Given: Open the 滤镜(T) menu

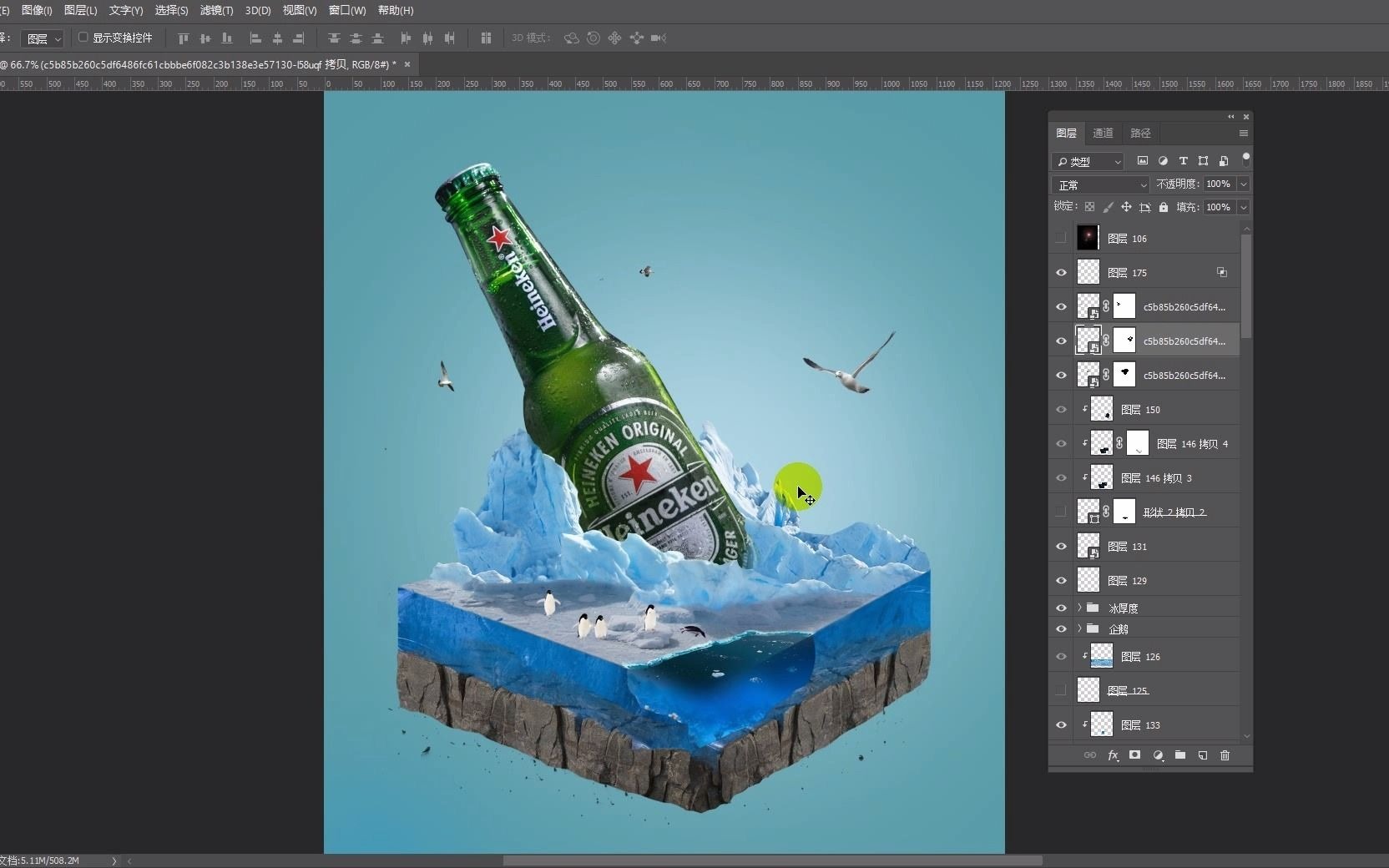Looking at the screenshot, I should [216, 10].
